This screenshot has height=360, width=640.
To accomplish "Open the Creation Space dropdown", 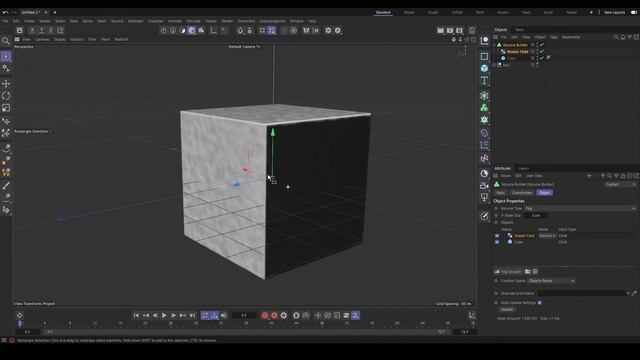I will click(x=551, y=281).
